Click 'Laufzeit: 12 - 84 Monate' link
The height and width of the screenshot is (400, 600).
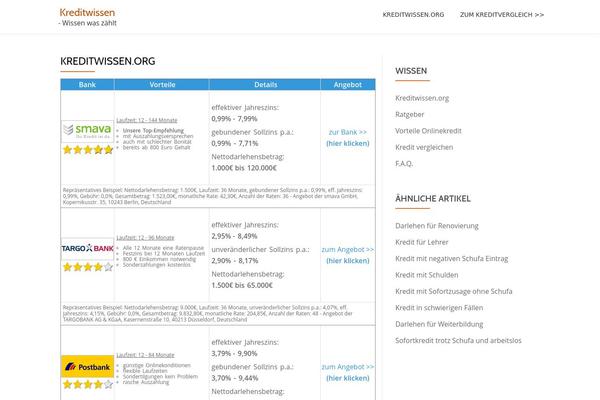(145, 355)
